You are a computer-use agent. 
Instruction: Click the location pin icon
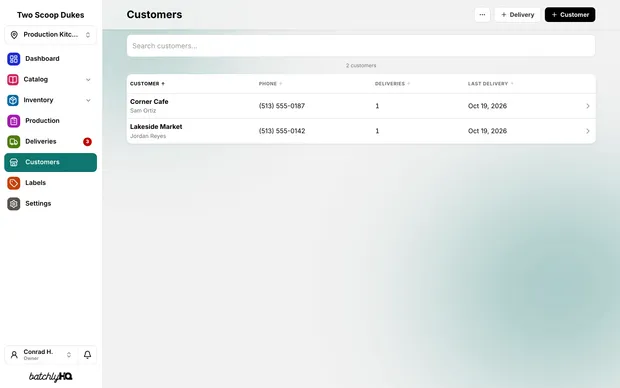click(x=14, y=35)
